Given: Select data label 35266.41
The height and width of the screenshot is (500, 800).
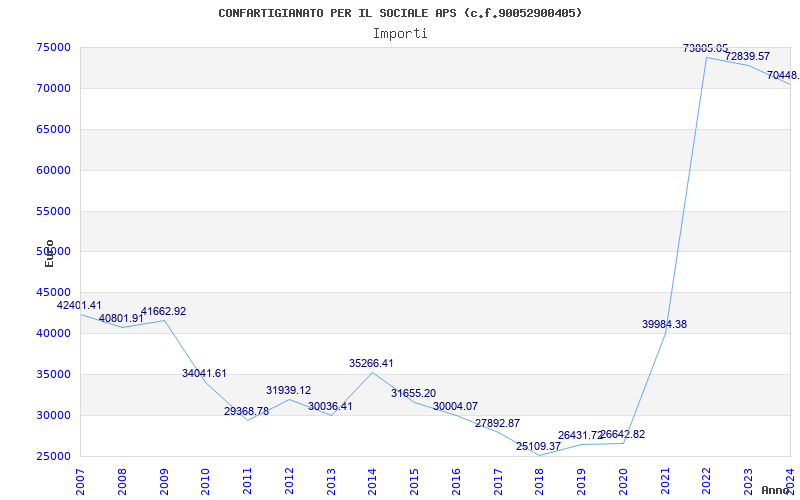Looking at the screenshot, I should (x=371, y=363).
